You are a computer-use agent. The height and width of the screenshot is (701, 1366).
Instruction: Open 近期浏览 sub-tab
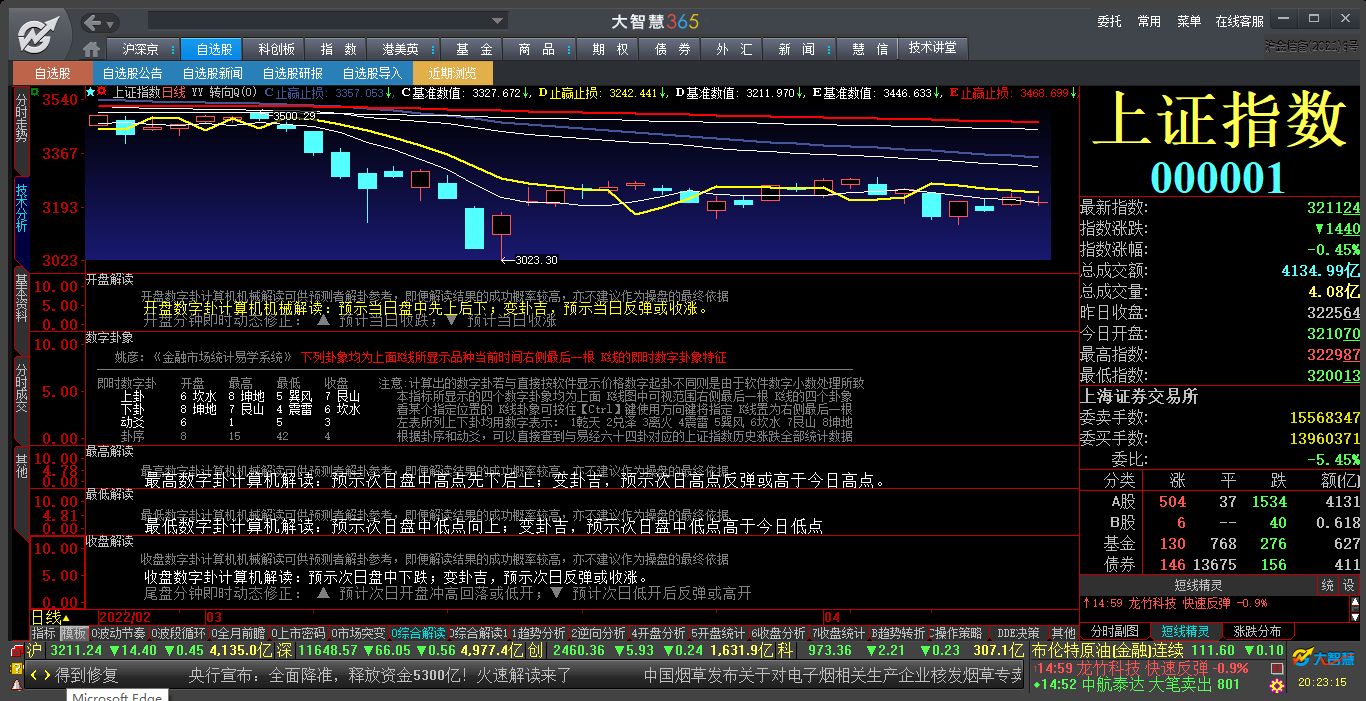point(452,73)
